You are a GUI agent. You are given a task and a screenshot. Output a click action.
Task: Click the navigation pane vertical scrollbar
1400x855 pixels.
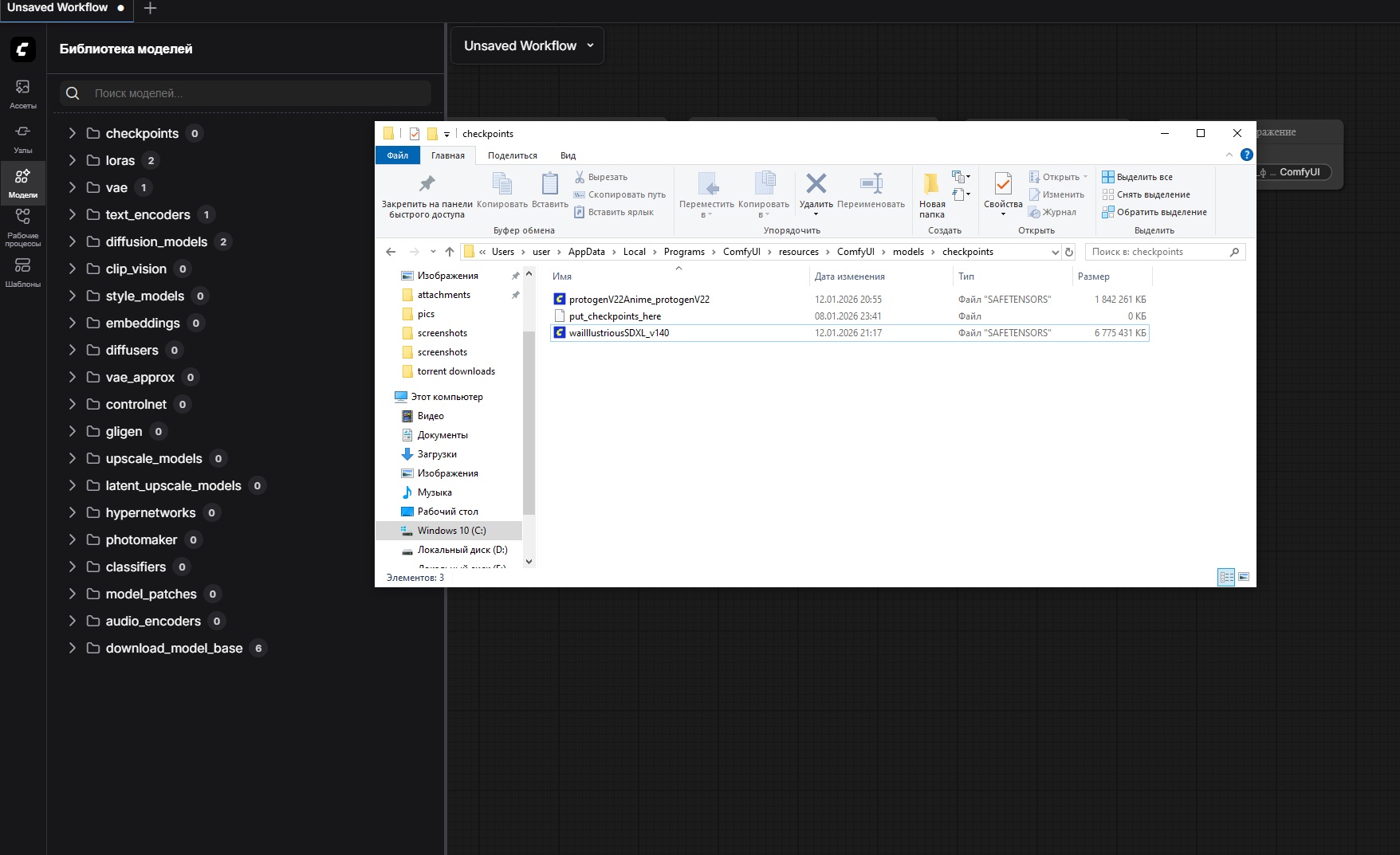coord(529,422)
